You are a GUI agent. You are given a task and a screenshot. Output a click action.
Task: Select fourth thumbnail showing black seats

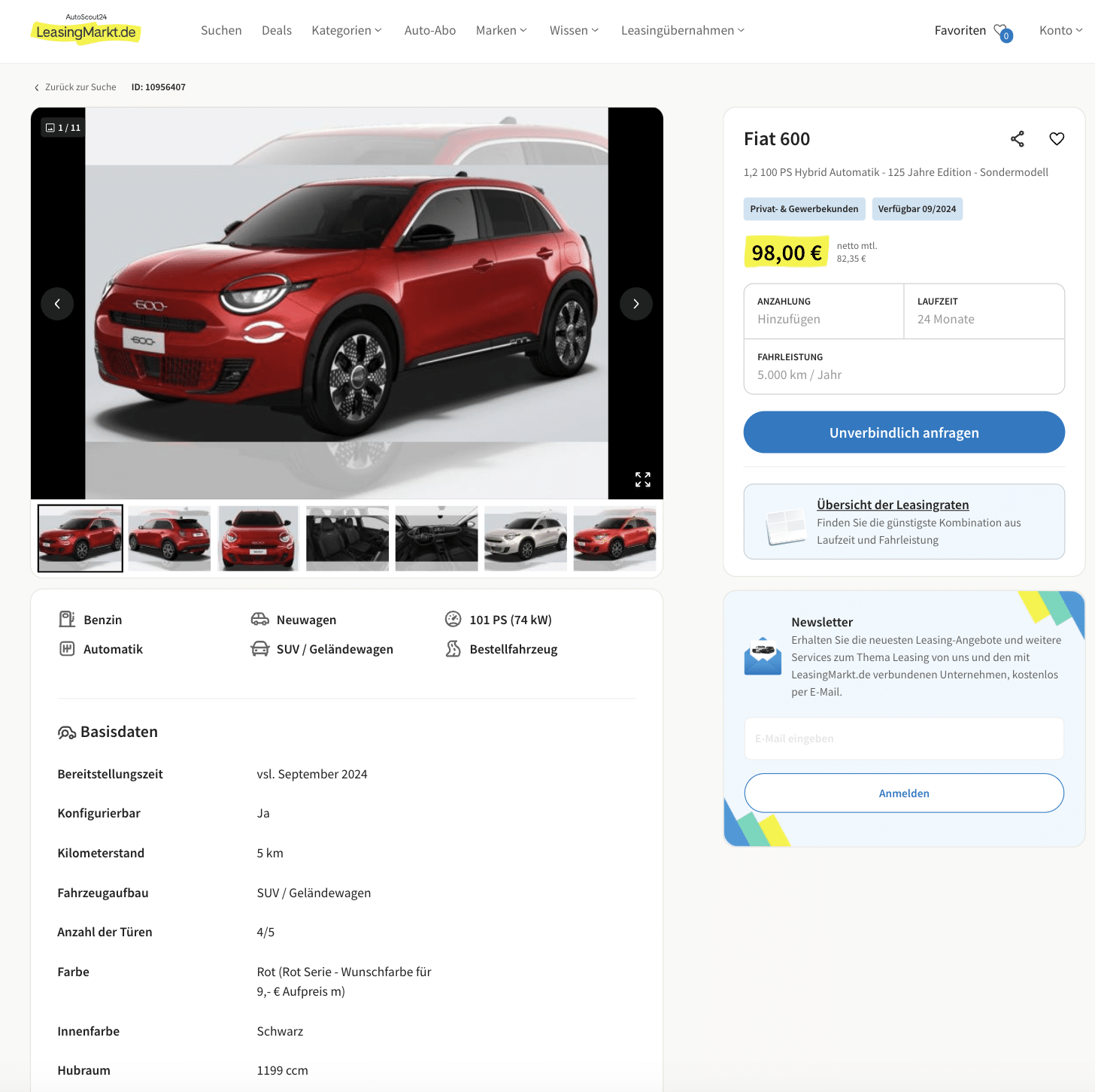point(347,538)
